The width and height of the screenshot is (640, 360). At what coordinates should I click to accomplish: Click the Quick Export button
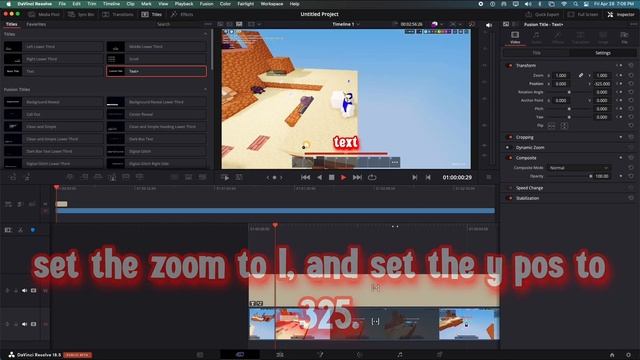[x=542, y=14]
